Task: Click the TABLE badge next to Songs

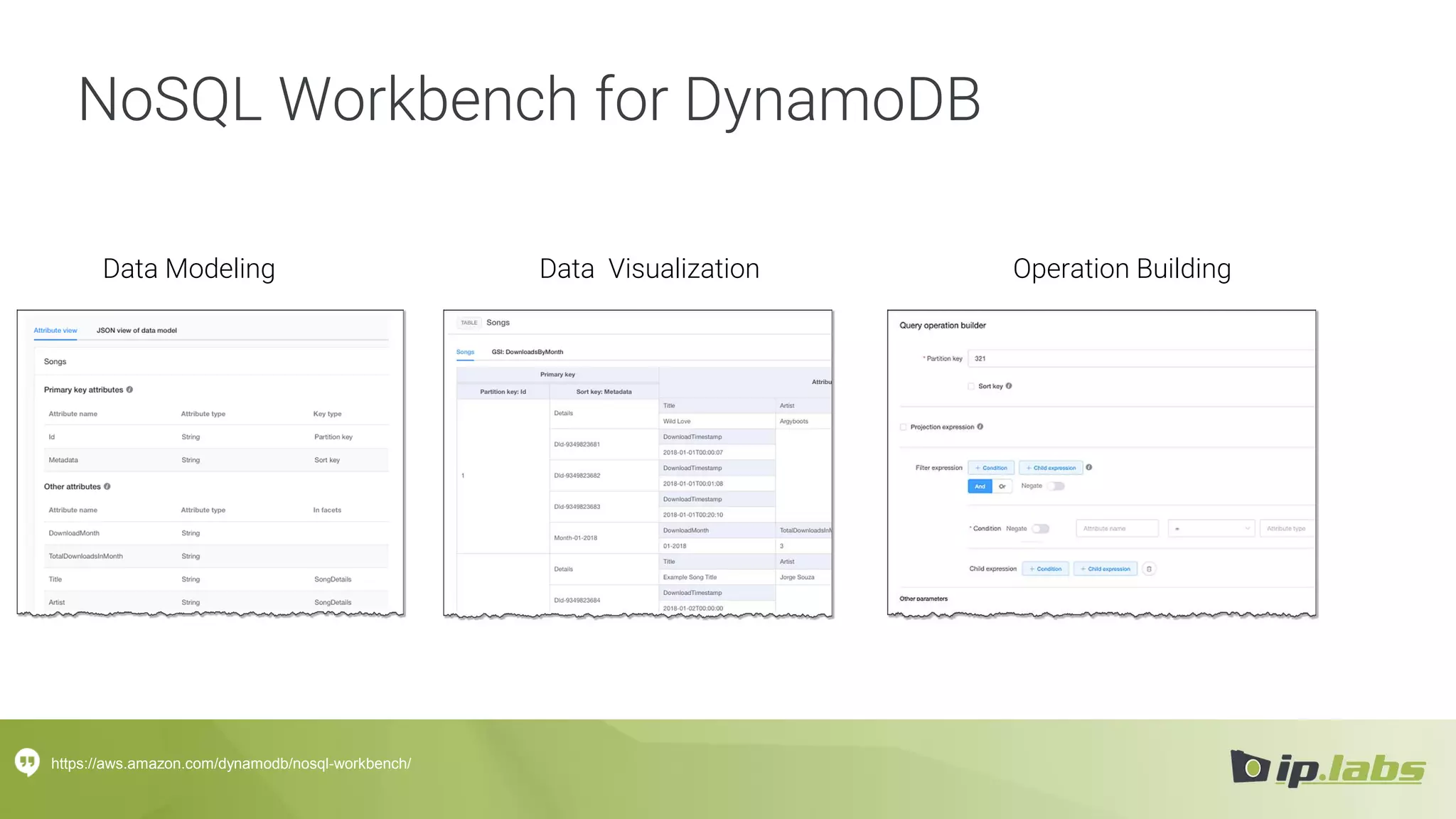Action: [x=469, y=323]
